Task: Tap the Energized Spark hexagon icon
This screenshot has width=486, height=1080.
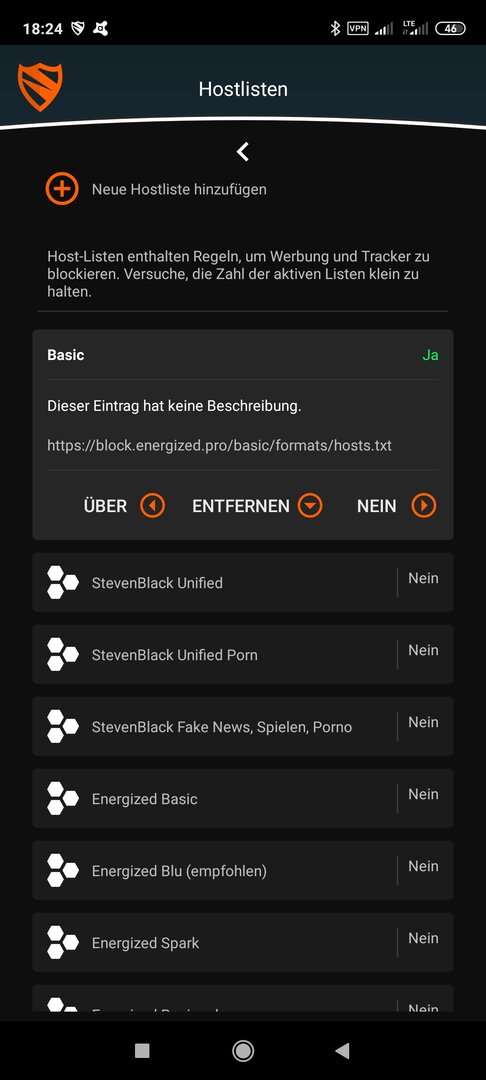Action: [62, 943]
